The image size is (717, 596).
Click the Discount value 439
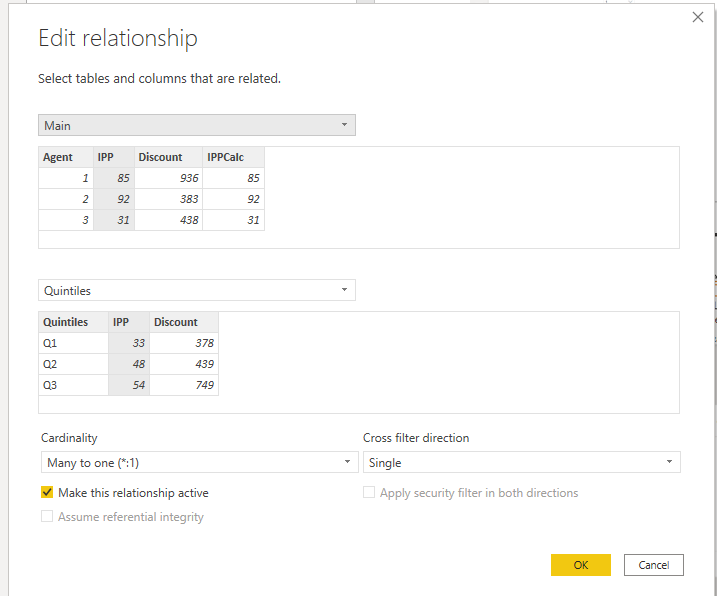[x=184, y=364]
